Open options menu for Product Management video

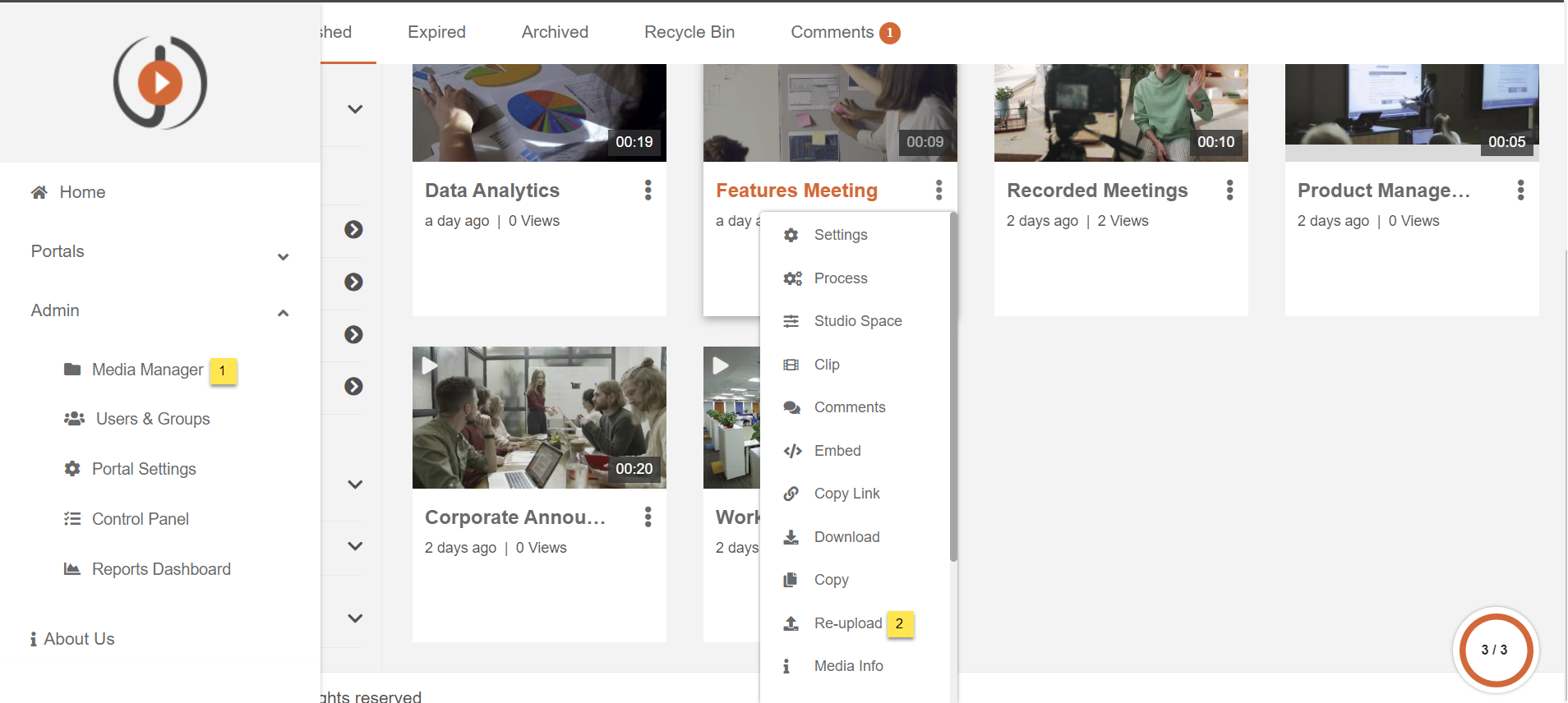[x=1520, y=191]
